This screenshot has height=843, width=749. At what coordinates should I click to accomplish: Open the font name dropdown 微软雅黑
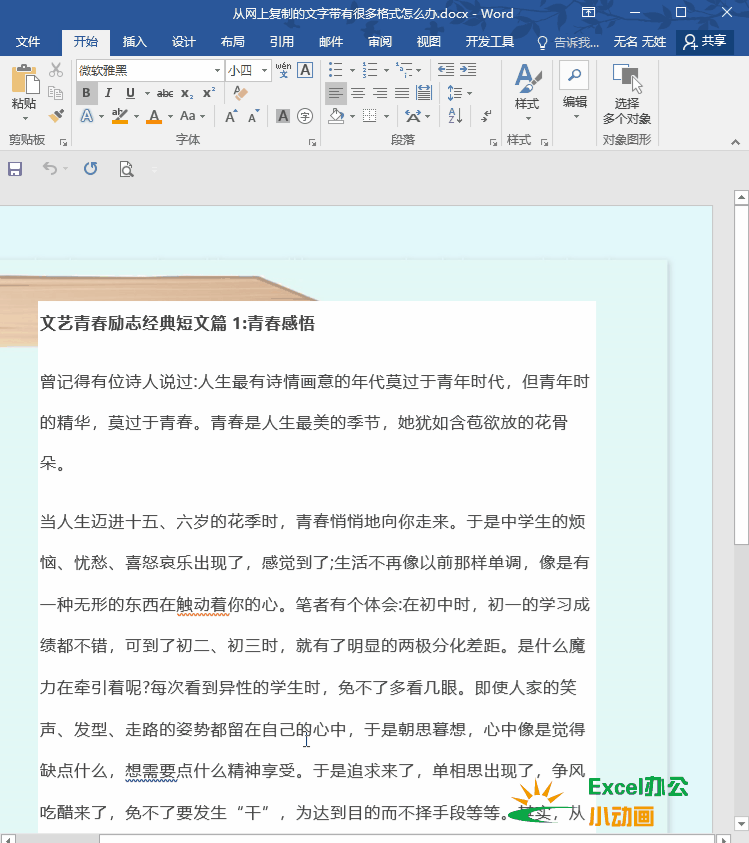(x=217, y=70)
